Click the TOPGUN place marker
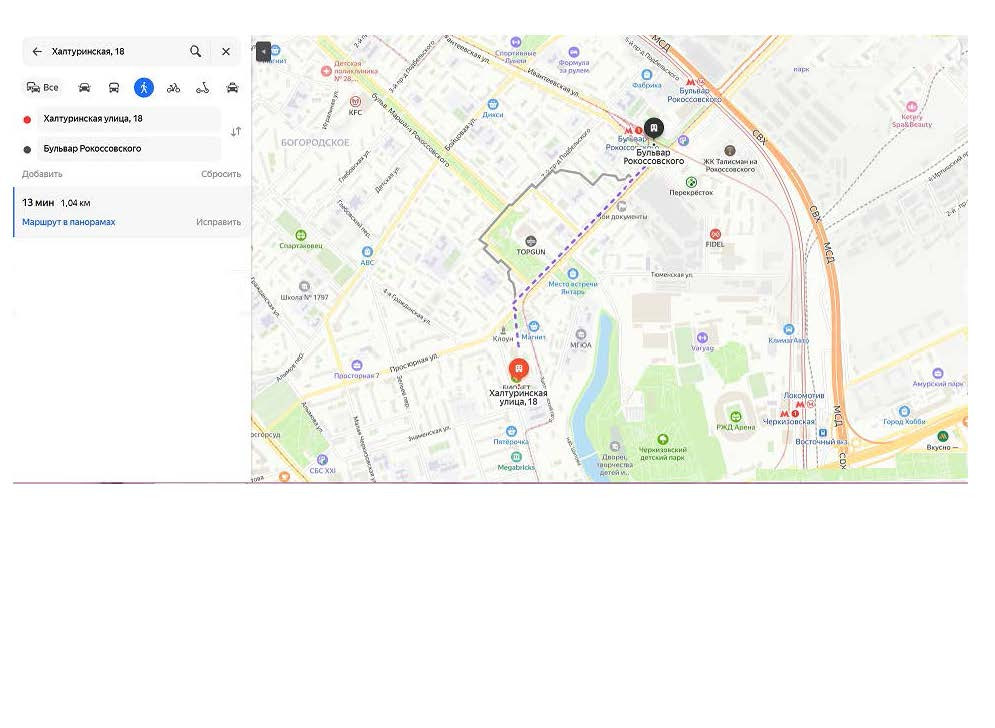The width and height of the screenshot is (995, 728). (530, 241)
